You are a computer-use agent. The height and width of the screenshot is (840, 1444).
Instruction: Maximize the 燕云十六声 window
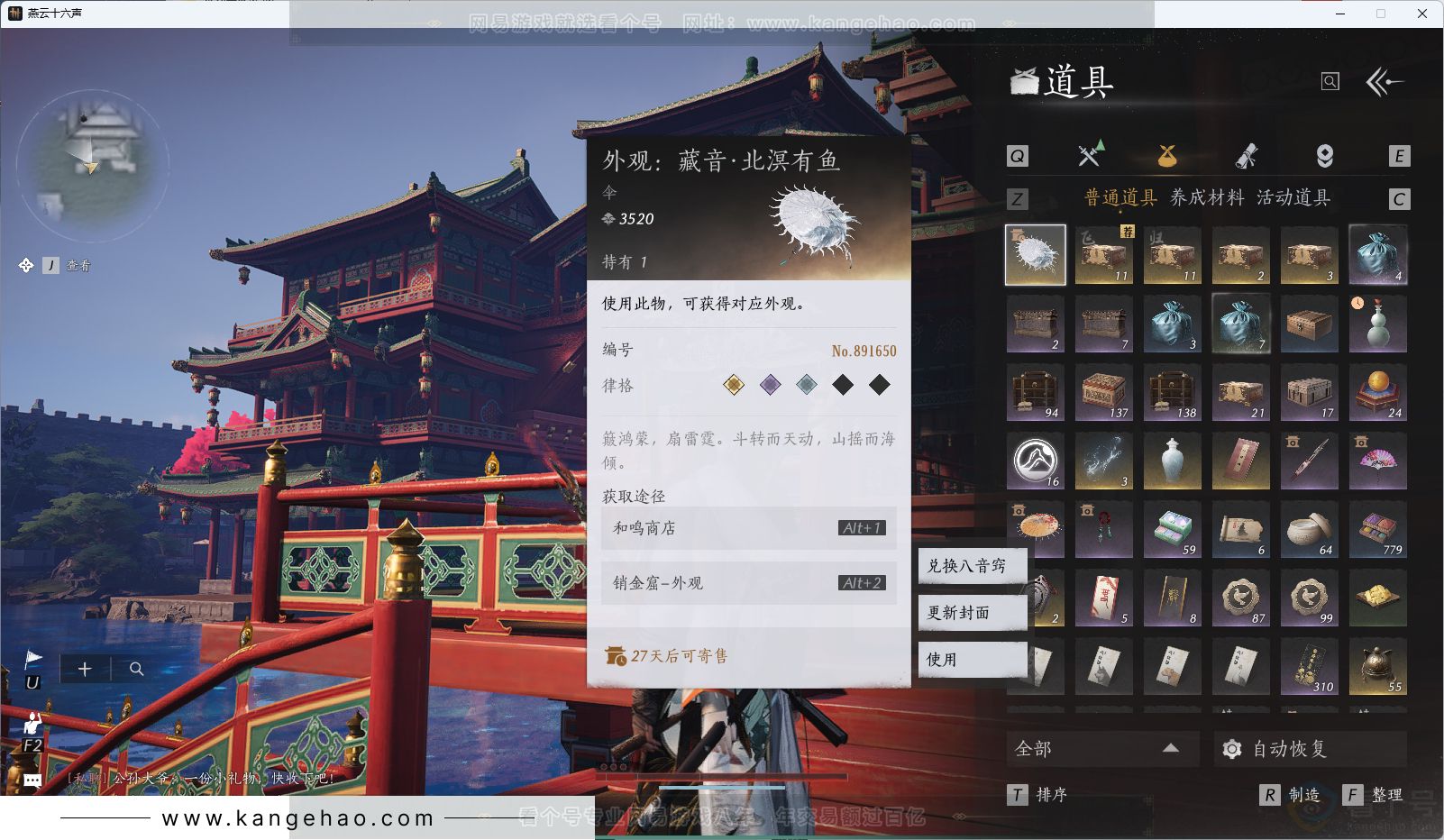coord(1380,14)
